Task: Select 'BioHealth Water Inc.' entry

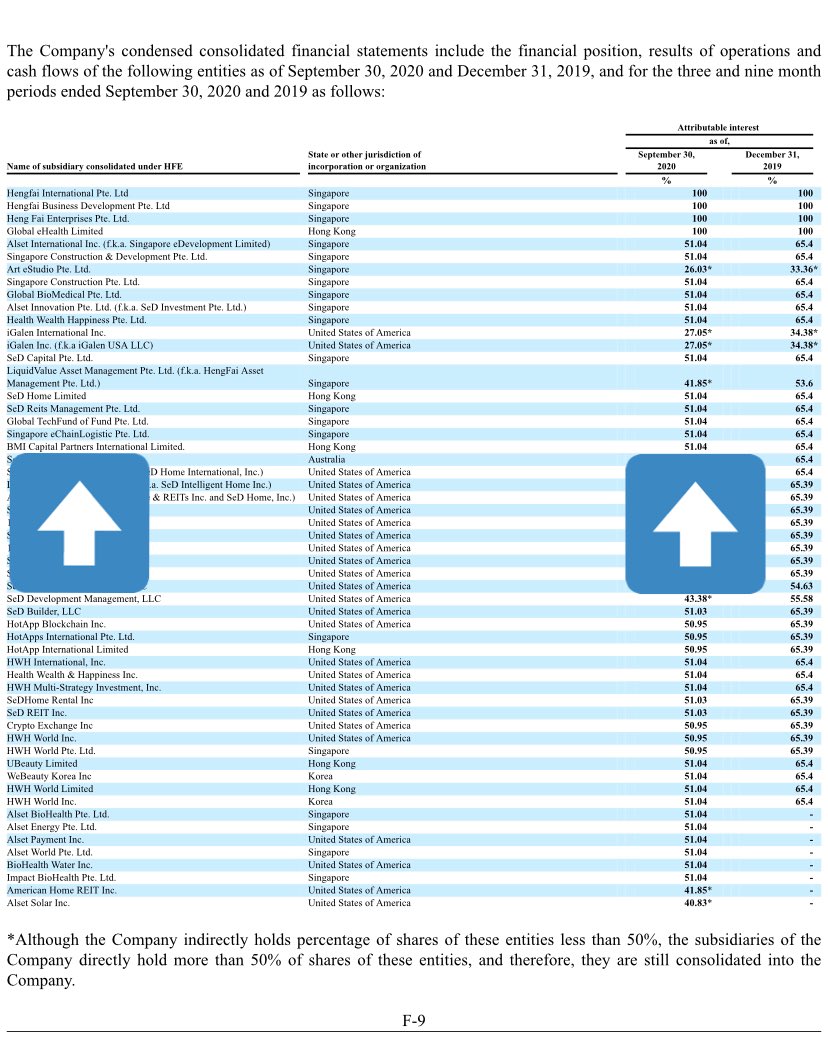Action: [x=50, y=865]
